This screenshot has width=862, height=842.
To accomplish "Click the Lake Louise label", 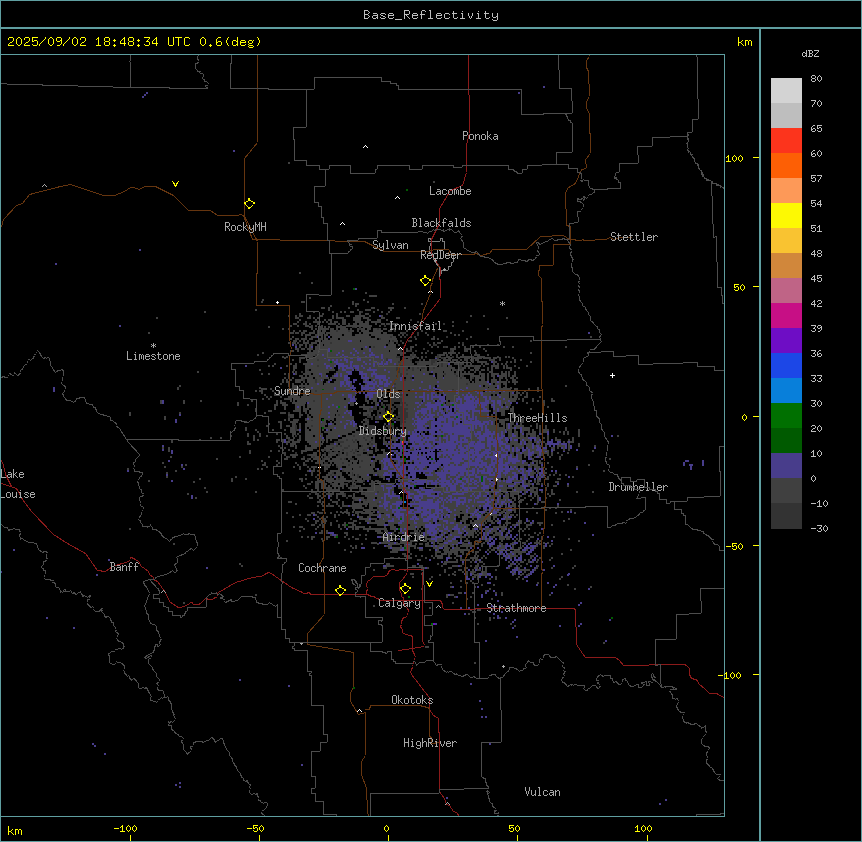I will pyautogui.click(x=18, y=484).
